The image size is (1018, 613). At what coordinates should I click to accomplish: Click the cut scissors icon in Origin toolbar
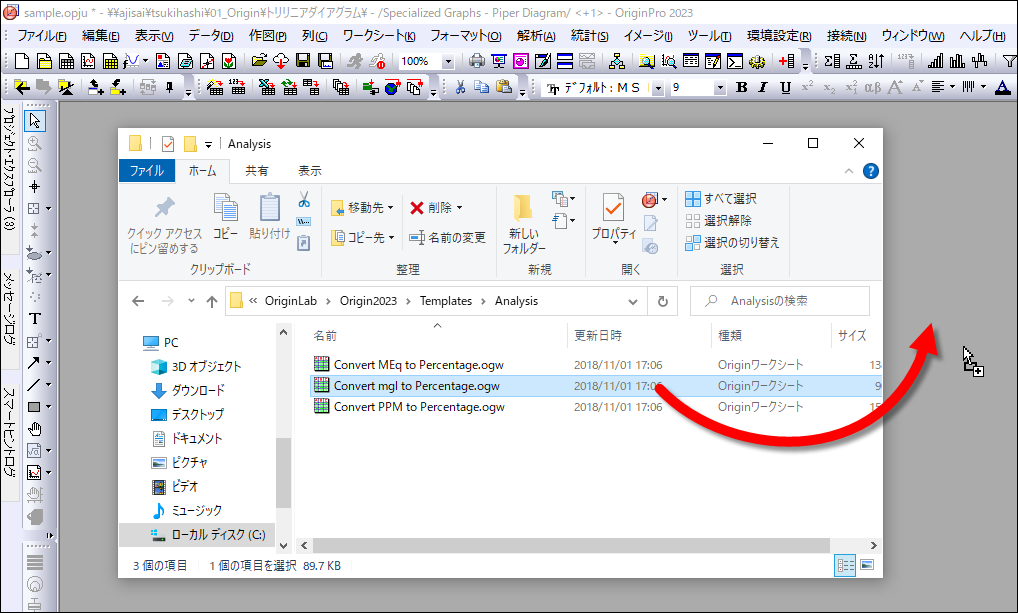[x=460, y=87]
